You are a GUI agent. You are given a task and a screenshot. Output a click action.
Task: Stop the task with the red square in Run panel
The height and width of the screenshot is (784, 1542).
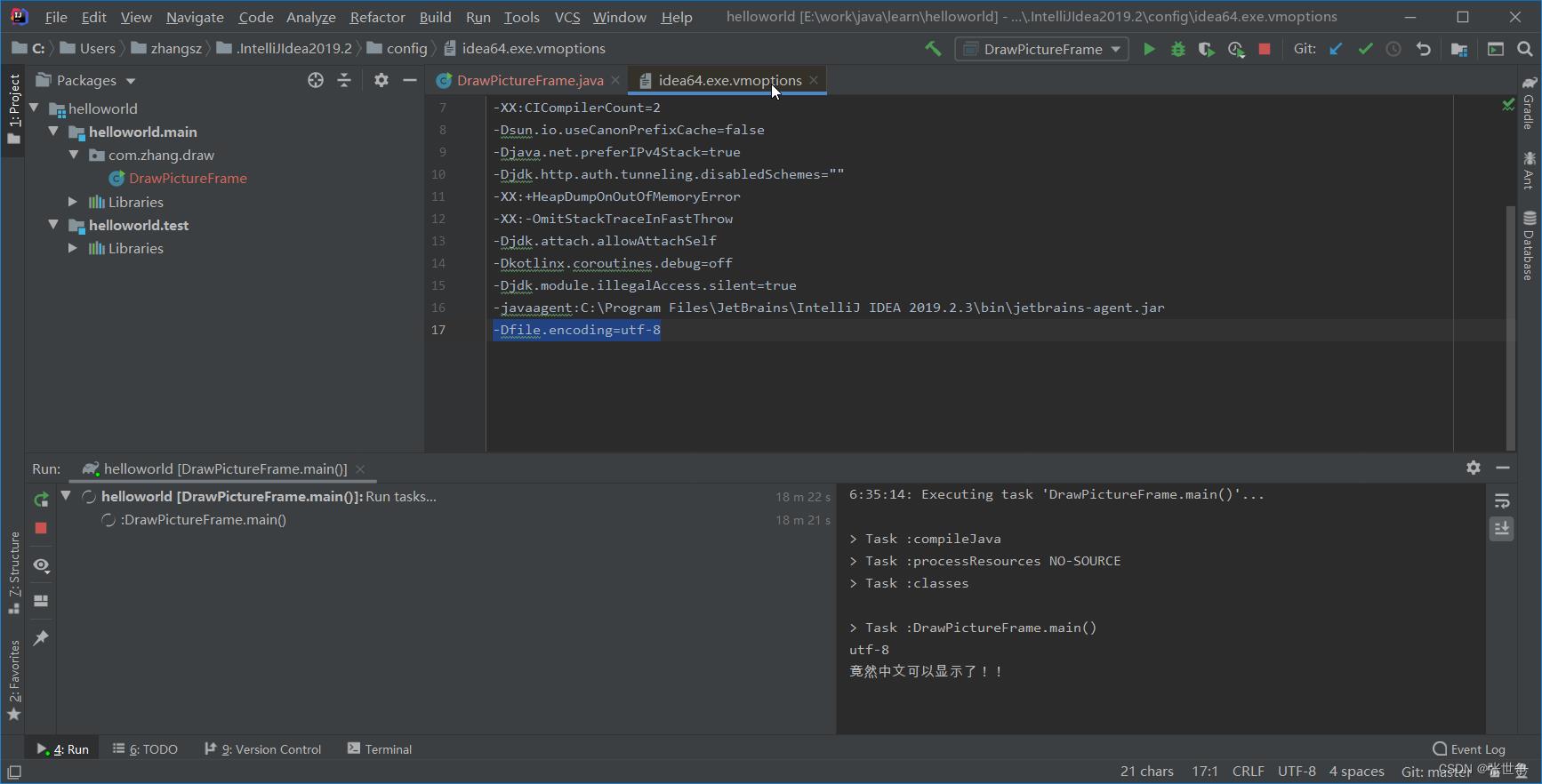pos(41,528)
